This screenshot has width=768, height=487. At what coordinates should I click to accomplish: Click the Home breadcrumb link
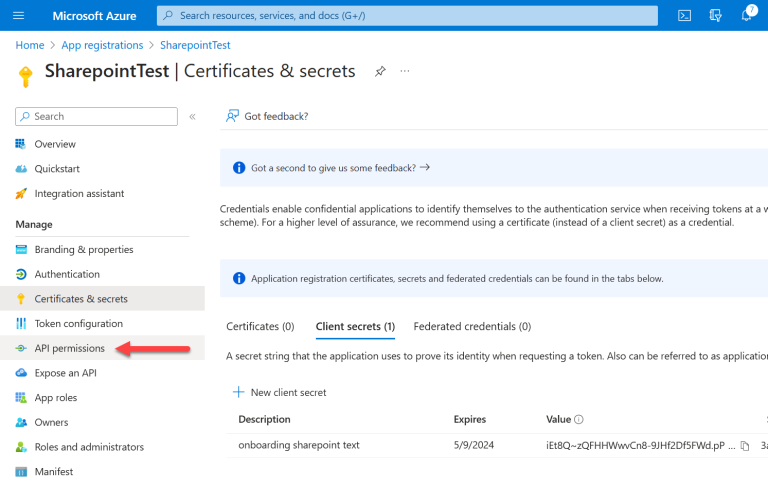30,45
